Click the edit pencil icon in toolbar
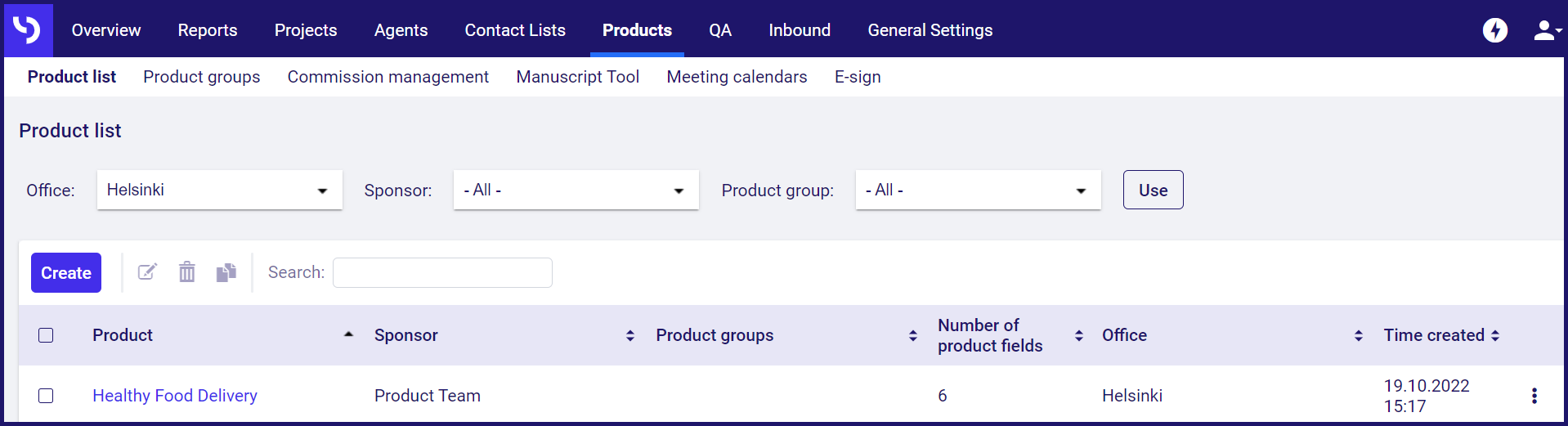The image size is (1568, 426). point(147,272)
